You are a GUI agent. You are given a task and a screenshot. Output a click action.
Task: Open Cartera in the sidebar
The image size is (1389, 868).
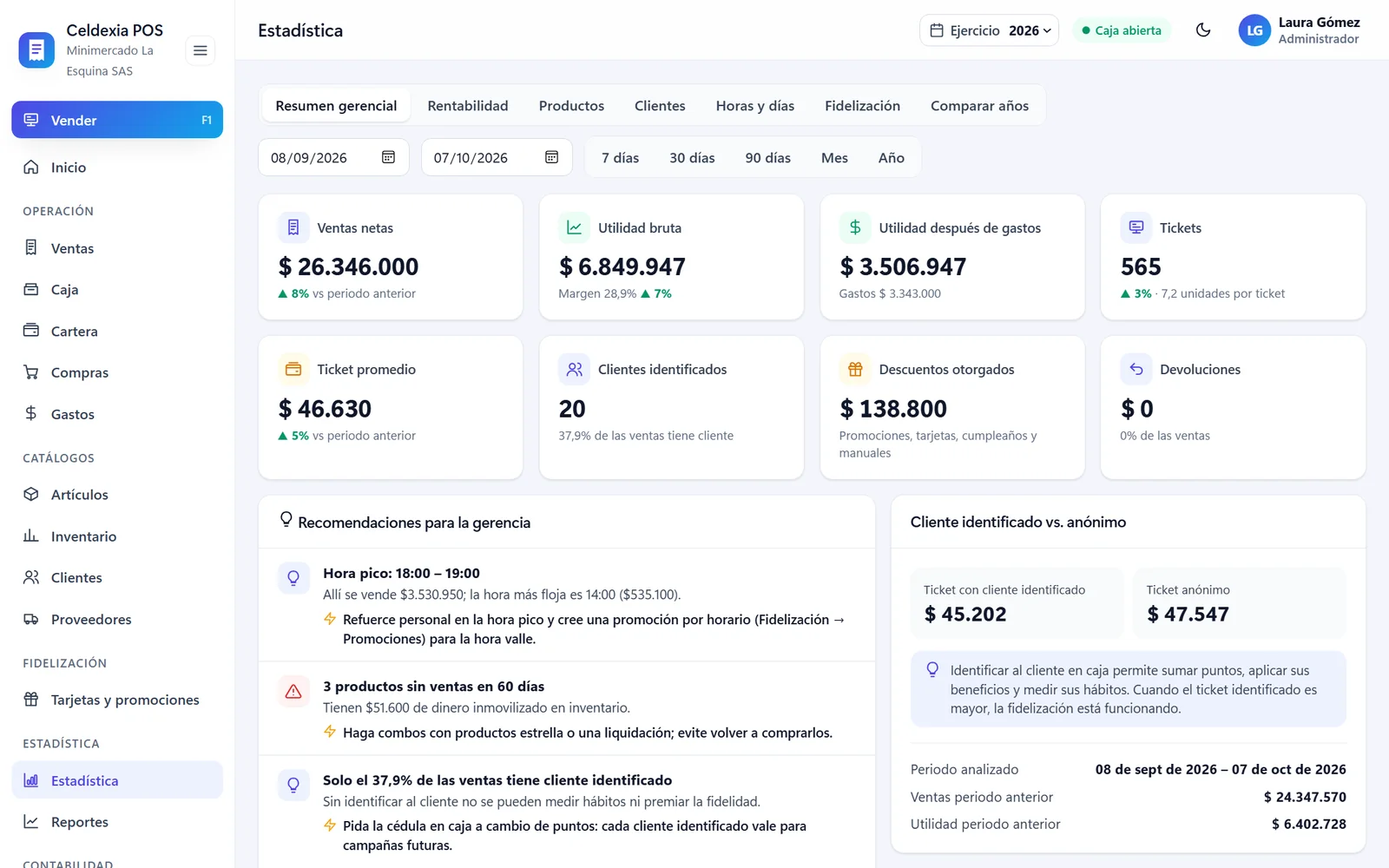(x=117, y=332)
